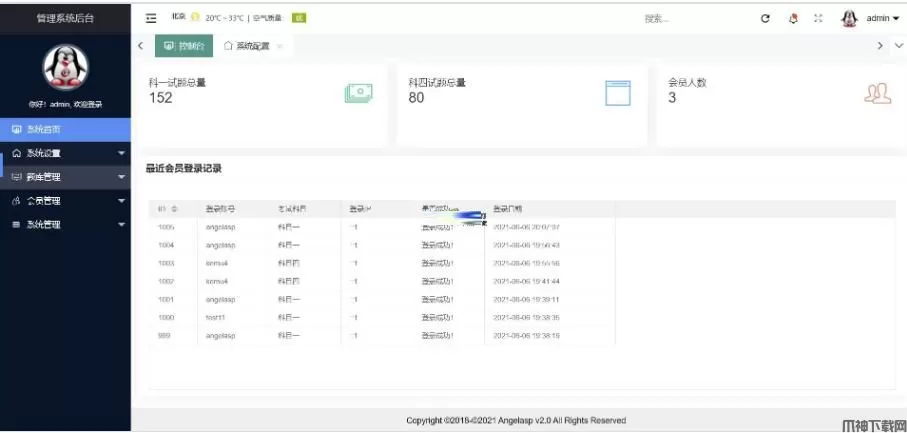Click the refresh icon in top bar

click(765, 18)
